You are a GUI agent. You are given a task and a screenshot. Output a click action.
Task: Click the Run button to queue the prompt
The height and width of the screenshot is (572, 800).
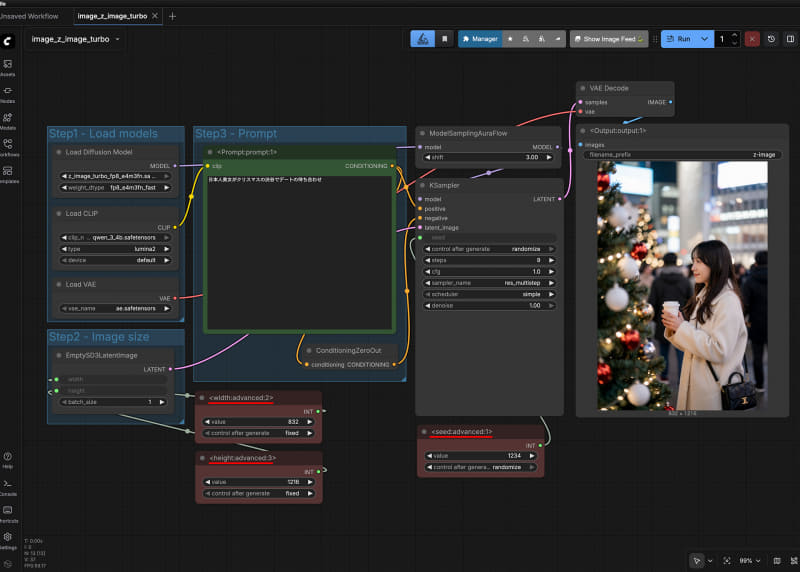coord(680,39)
